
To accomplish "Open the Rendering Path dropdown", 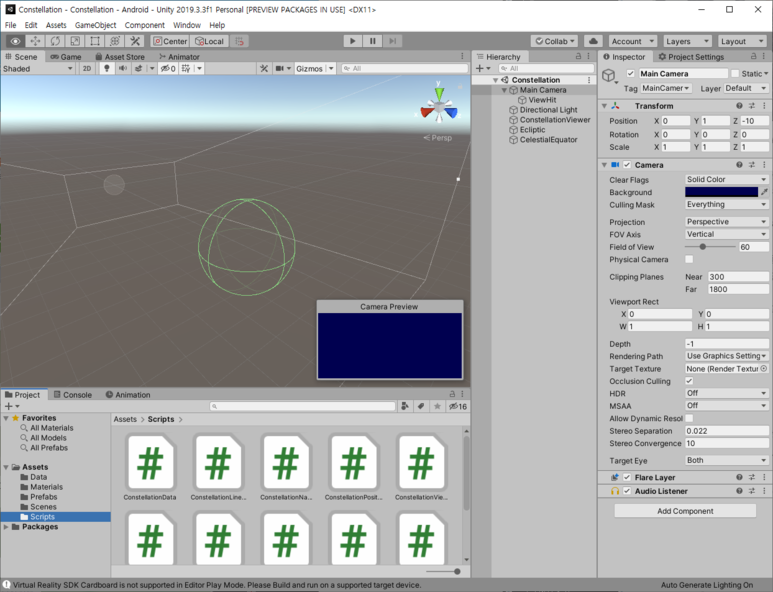I will [x=727, y=356].
